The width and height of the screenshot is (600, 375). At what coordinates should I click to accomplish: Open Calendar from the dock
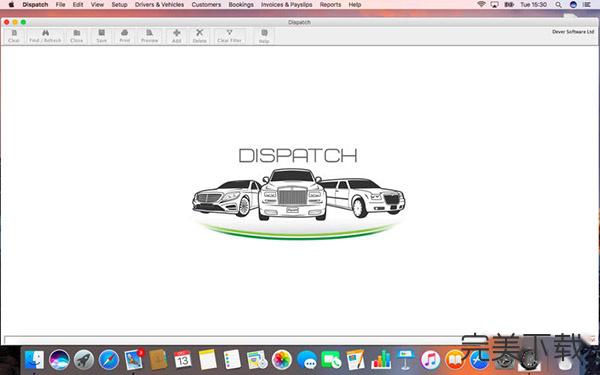click(x=183, y=360)
